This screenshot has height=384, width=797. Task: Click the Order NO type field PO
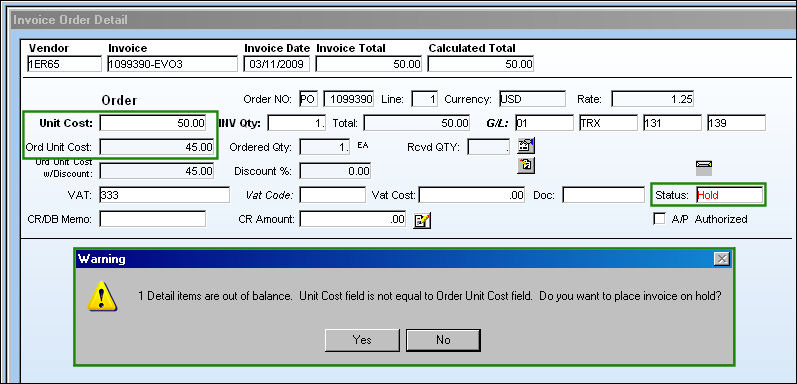click(308, 99)
